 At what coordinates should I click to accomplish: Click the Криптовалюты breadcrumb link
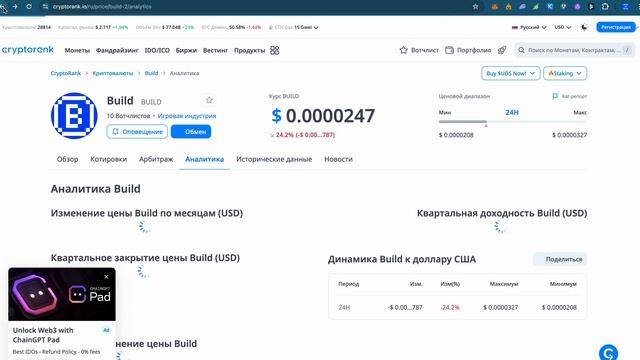click(x=113, y=73)
